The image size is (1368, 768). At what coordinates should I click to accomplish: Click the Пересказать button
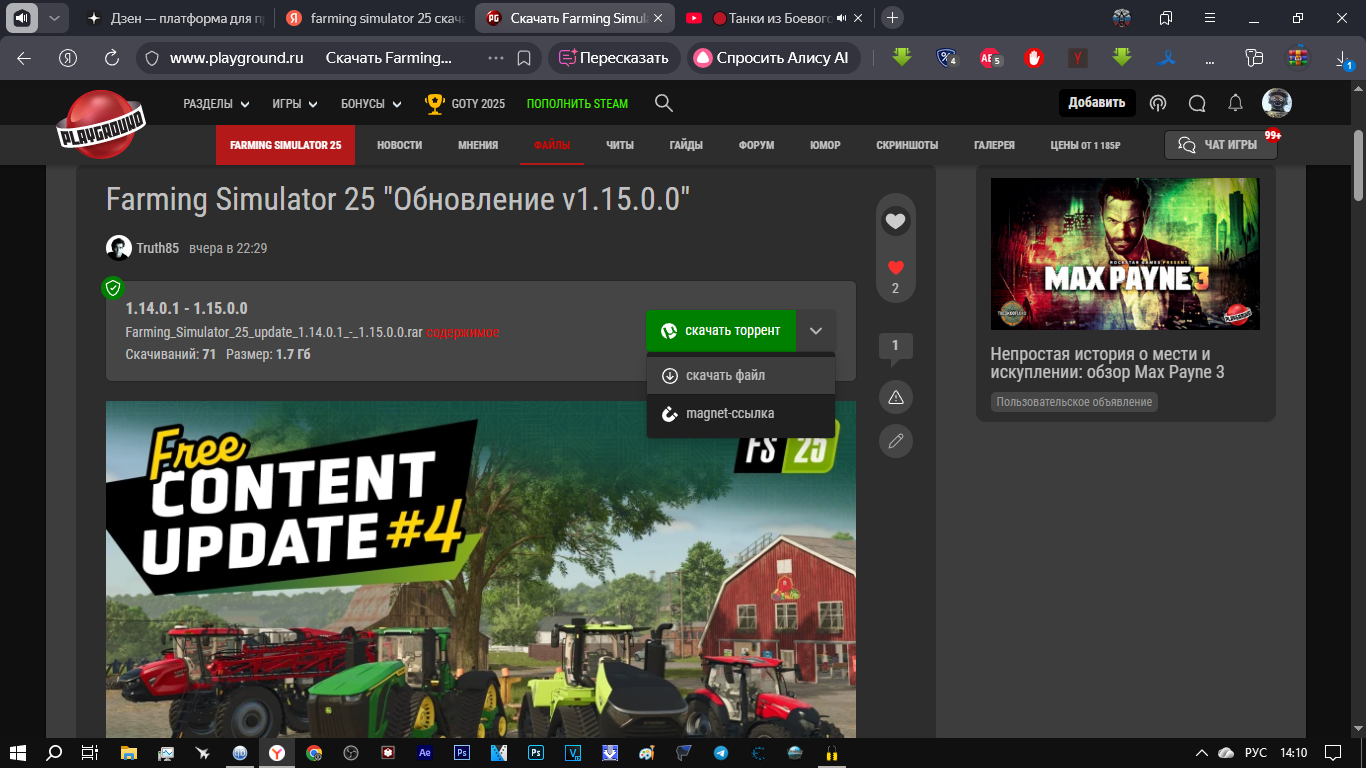614,58
